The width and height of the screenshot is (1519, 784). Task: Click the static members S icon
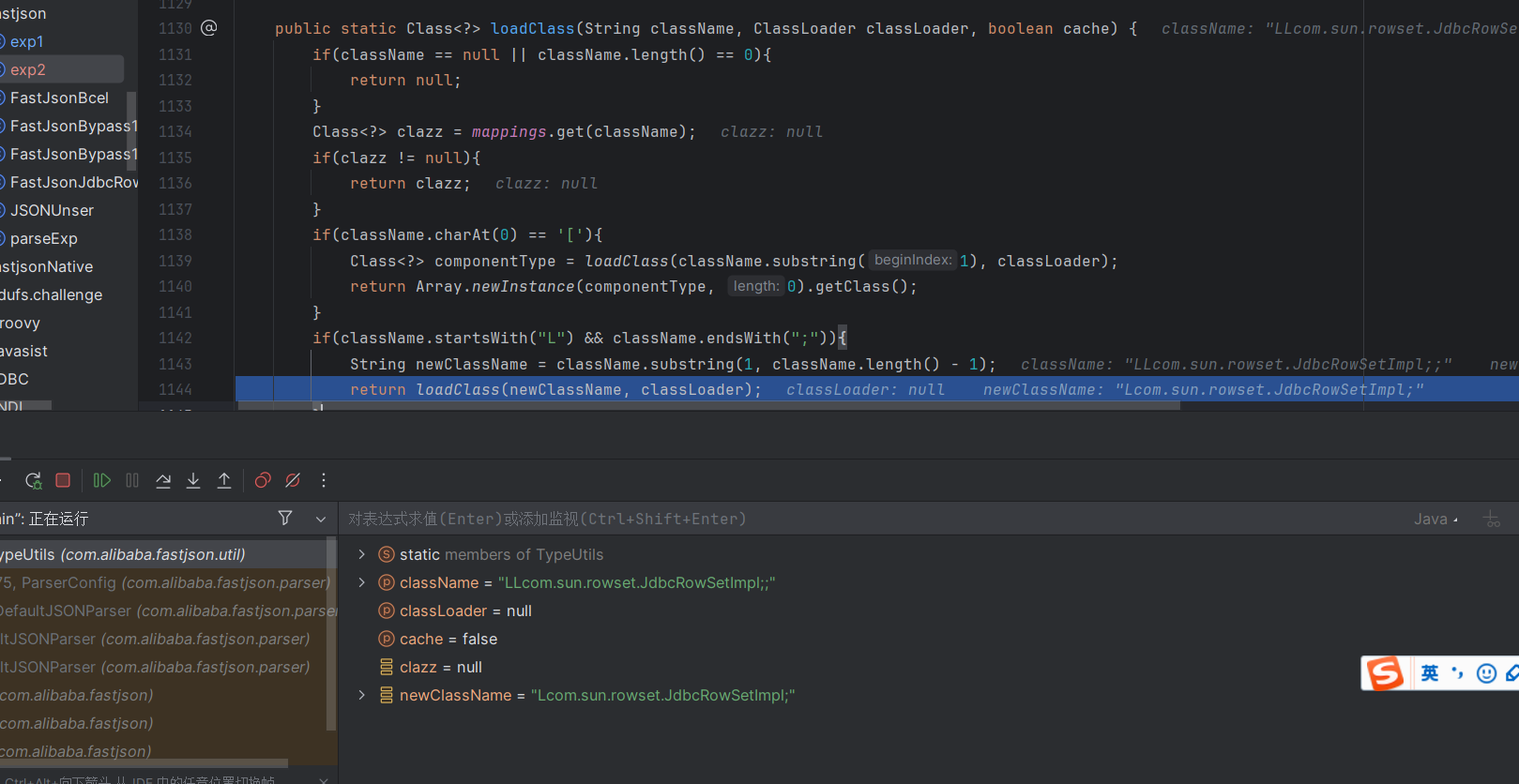tap(386, 554)
